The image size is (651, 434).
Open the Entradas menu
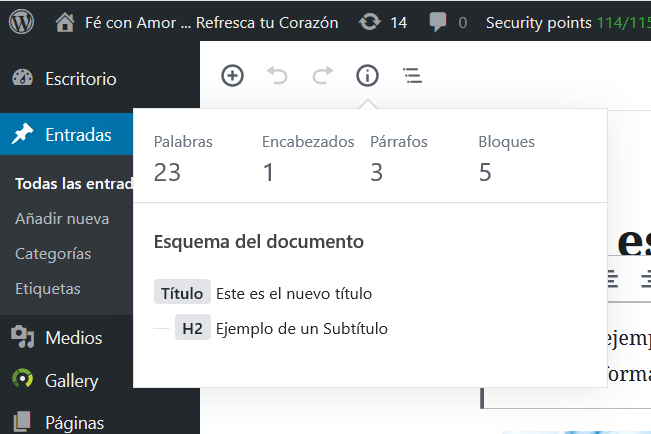click(78, 135)
